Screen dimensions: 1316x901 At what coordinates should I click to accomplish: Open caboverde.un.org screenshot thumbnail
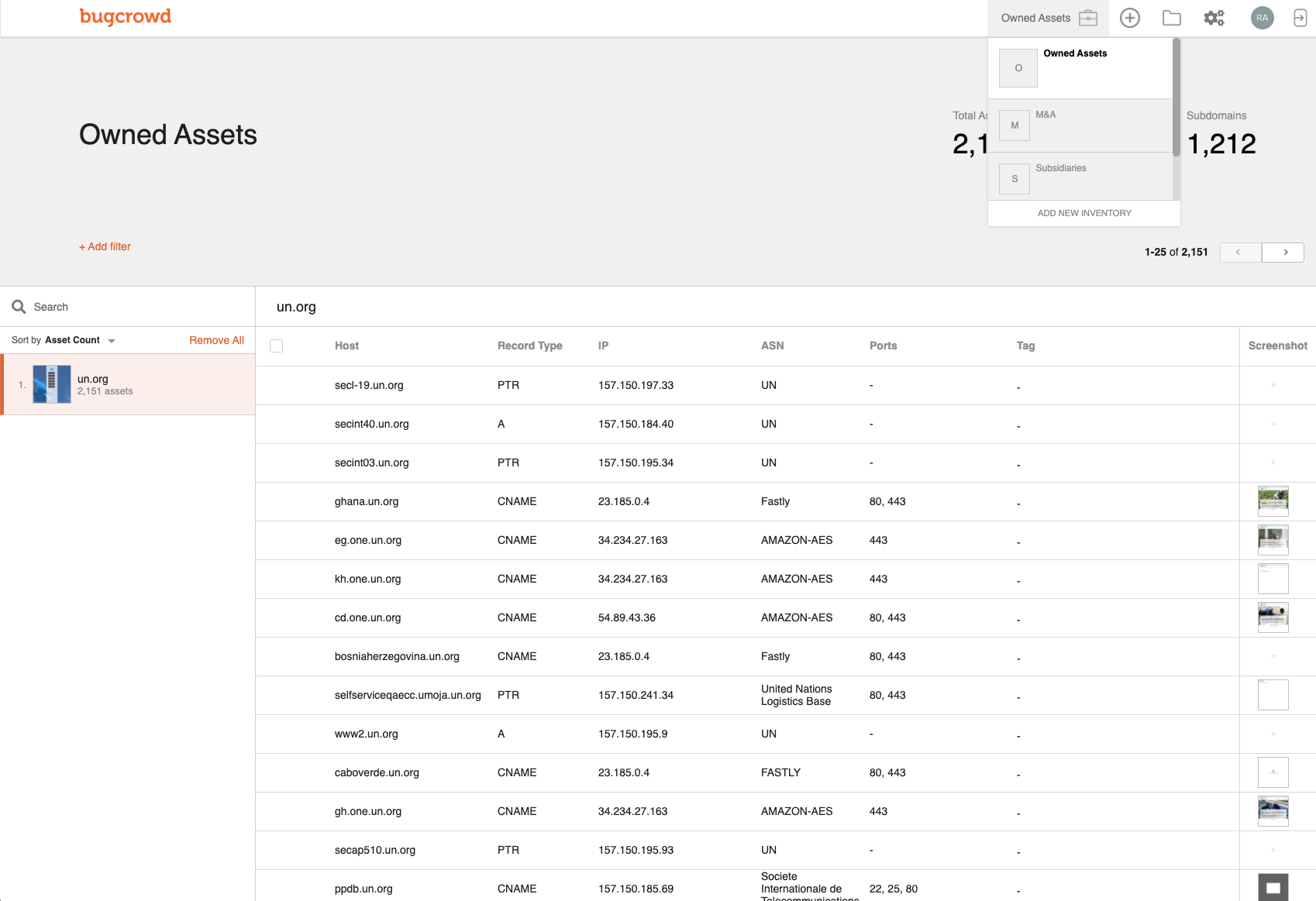click(1273, 772)
